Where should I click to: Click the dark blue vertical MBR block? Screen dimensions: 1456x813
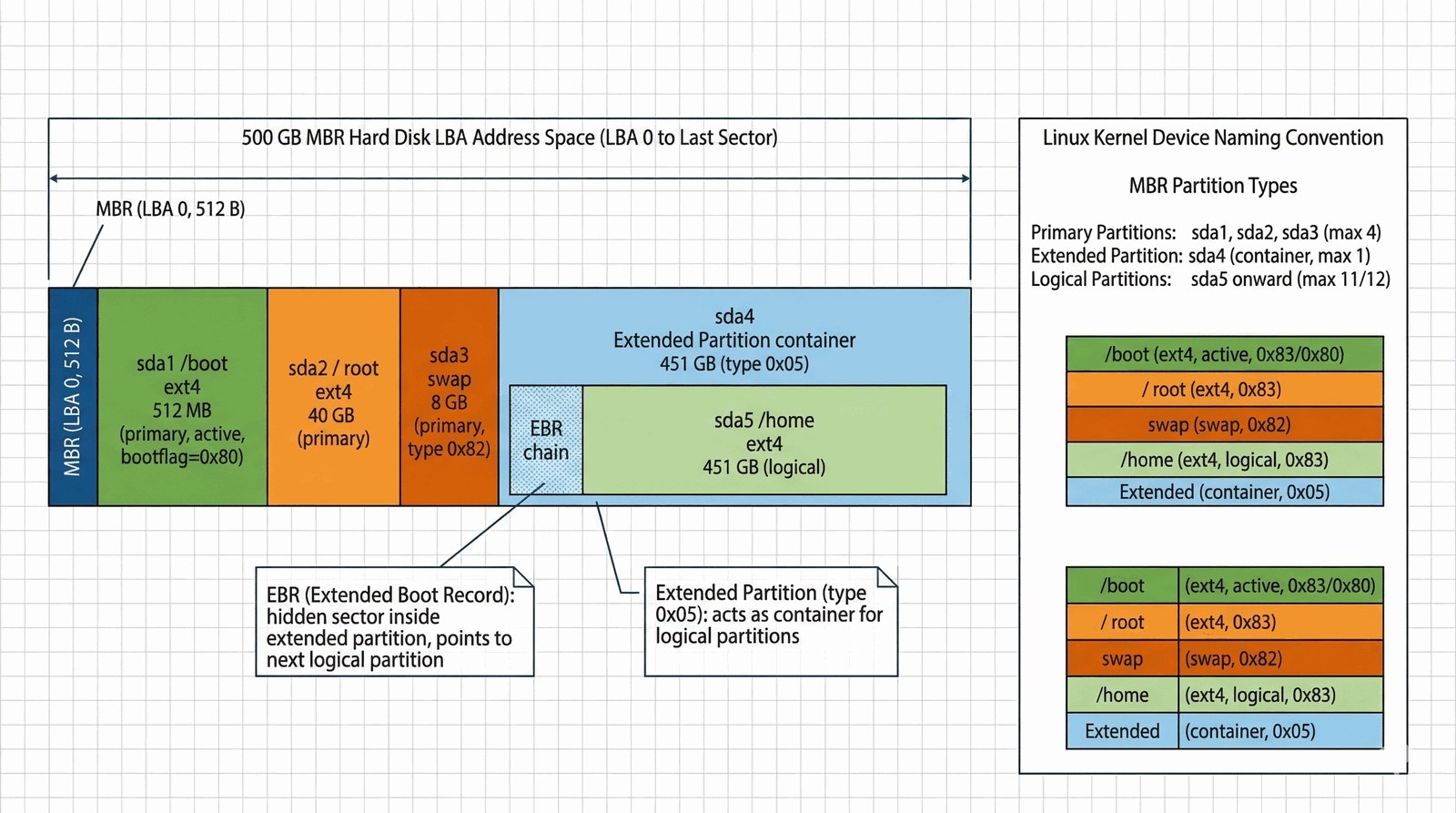[x=73, y=397]
